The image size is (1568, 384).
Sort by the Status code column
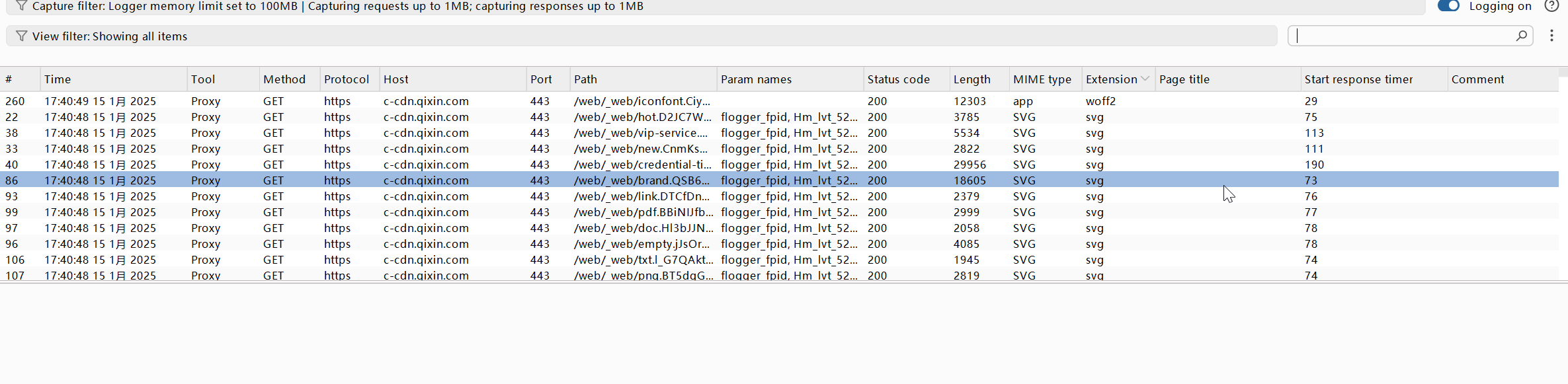click(x=898, y=79)
